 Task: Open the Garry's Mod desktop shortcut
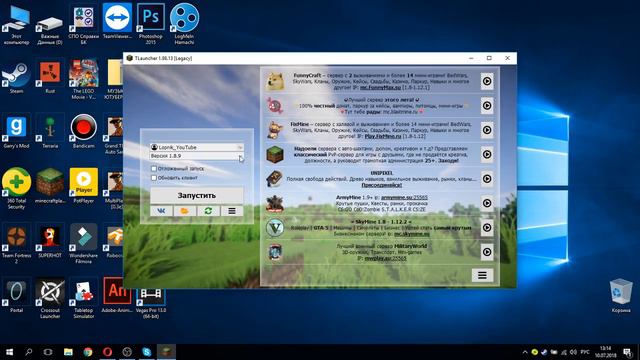pos(16,131)
